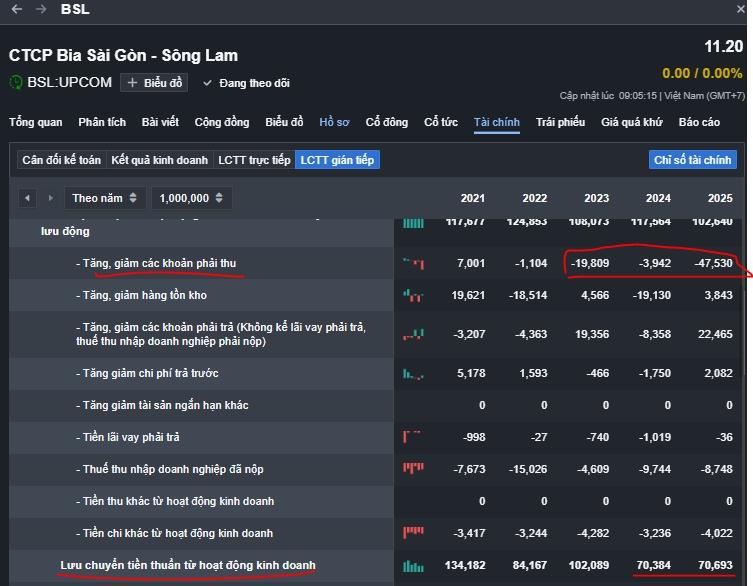Open mini chart for inventory change row
Viewport: 753px width, 586px height.
click(x=413, y=295)
